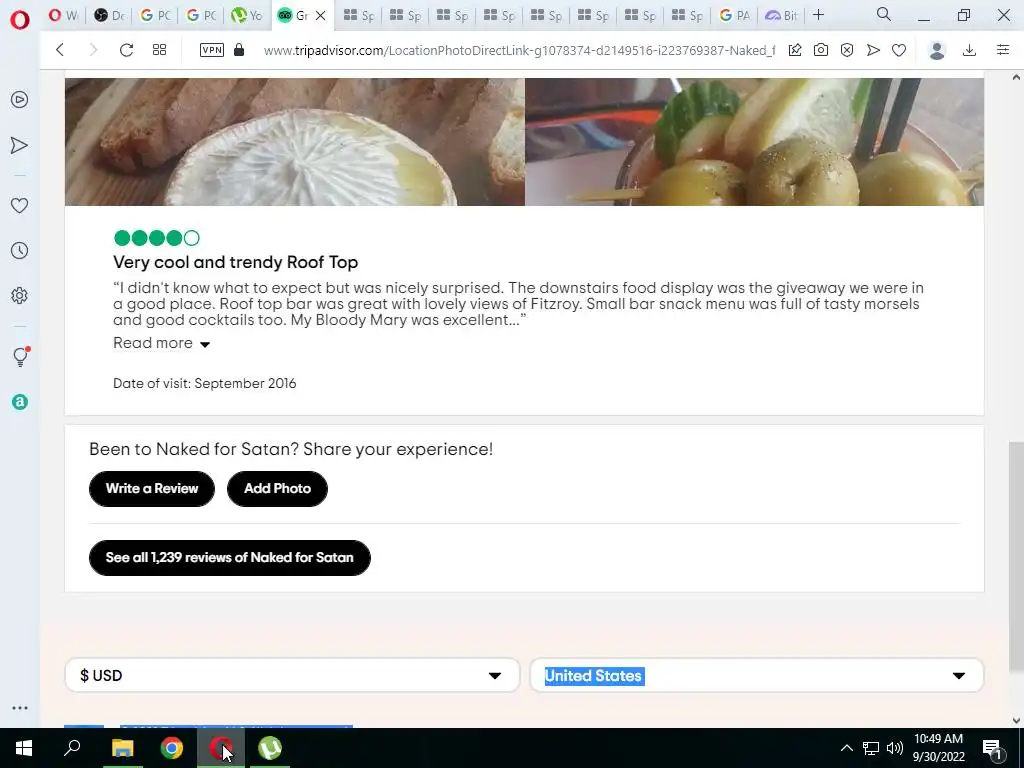This screenshot has height=768, width=1024.
Task: Open sidebar setup three dots
Action: pos(20,708)
